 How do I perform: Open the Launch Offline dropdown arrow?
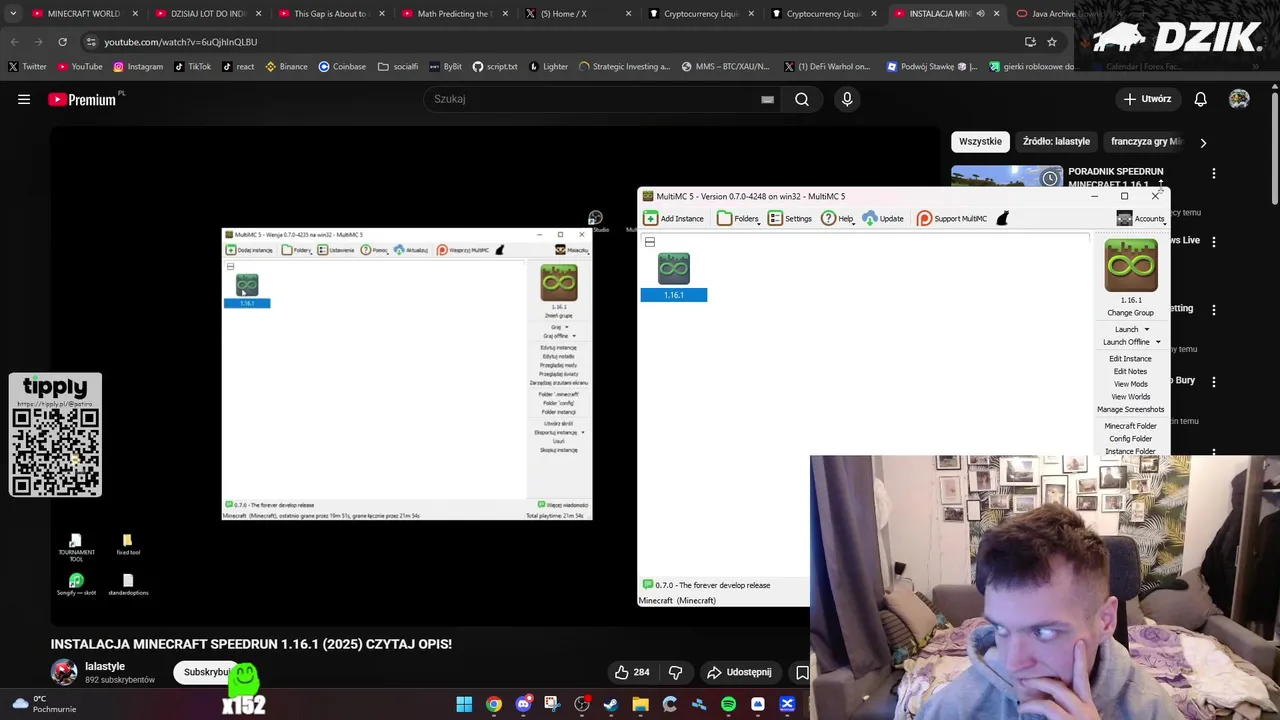pos(1158,342)
